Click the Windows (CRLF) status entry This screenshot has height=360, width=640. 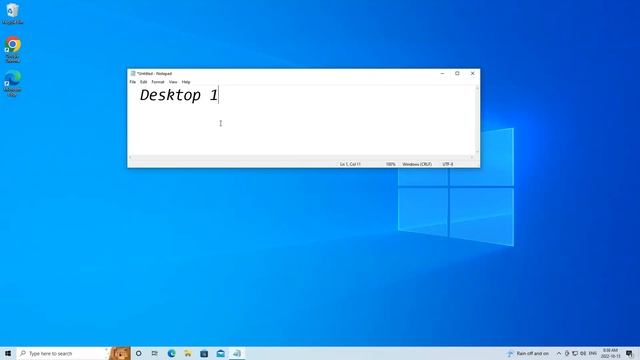point(417,164)
